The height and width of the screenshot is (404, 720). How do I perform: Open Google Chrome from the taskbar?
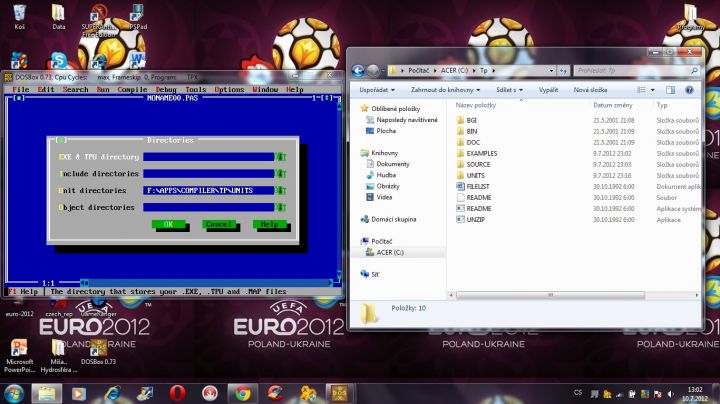(x=242, y=394)
